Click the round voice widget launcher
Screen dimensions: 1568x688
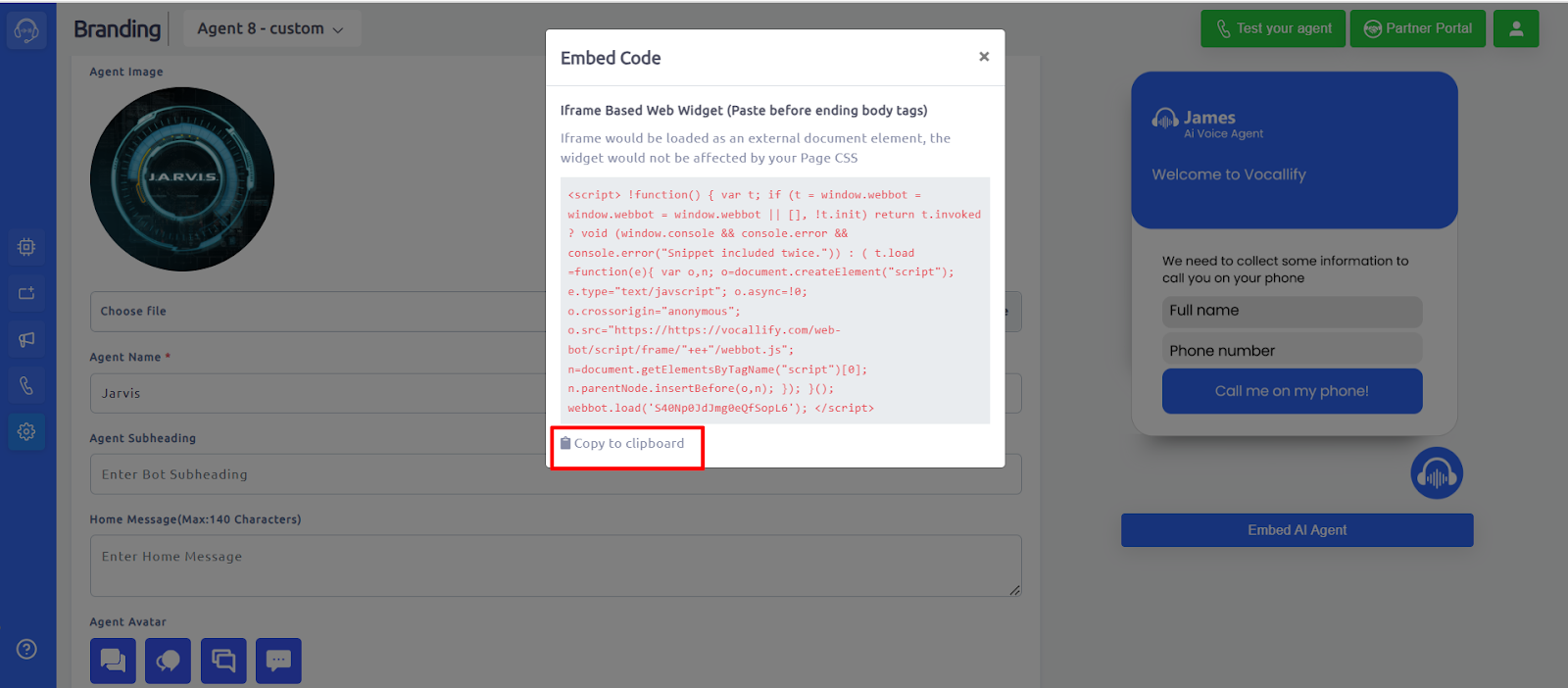click(1437, 473)
